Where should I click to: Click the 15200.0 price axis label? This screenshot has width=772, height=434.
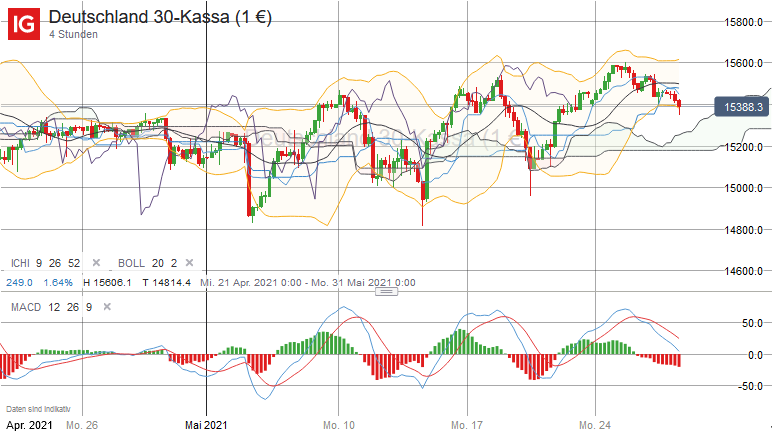(x=743, y=147)
